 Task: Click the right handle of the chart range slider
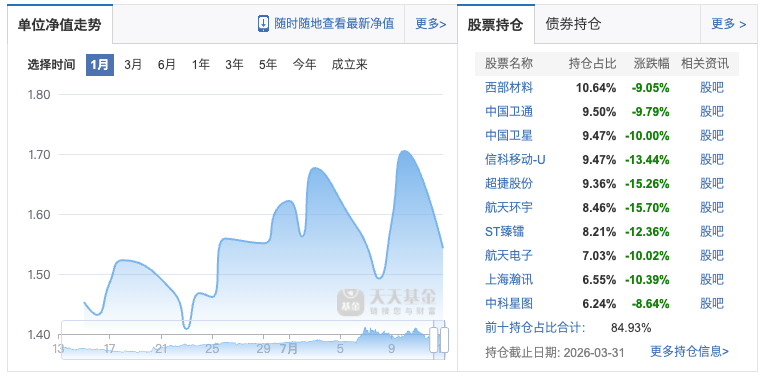(444, 339)
